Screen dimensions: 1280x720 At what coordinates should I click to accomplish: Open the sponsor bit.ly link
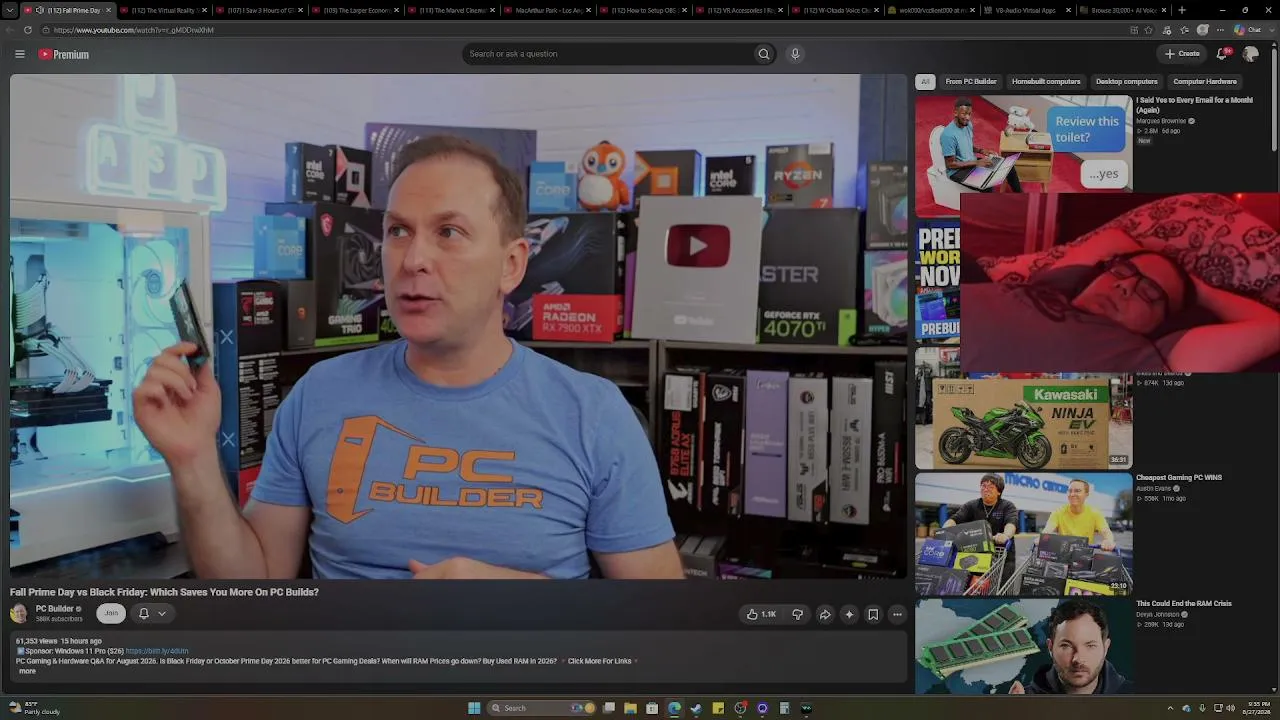[x=157, y=651]
